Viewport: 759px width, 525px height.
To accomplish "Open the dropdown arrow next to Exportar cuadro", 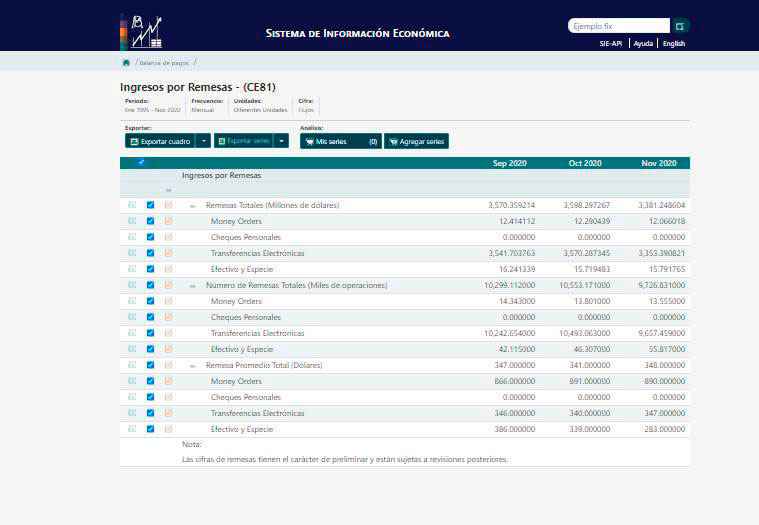I will (x=203, y=142).
